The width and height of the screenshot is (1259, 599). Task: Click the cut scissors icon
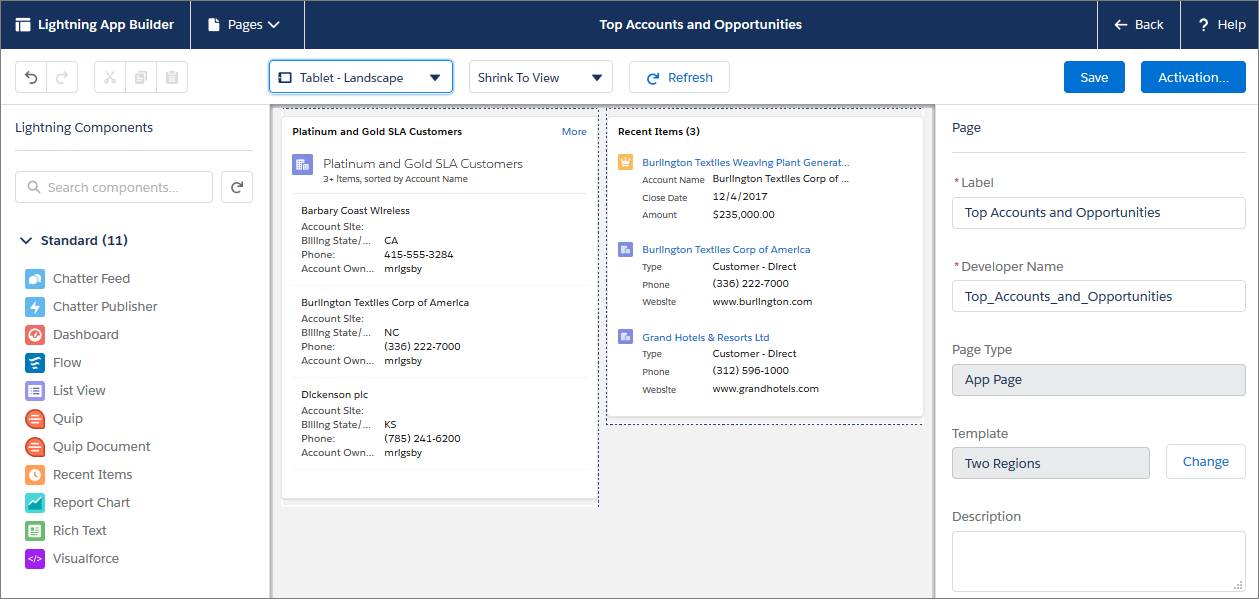tap(110, 77)
